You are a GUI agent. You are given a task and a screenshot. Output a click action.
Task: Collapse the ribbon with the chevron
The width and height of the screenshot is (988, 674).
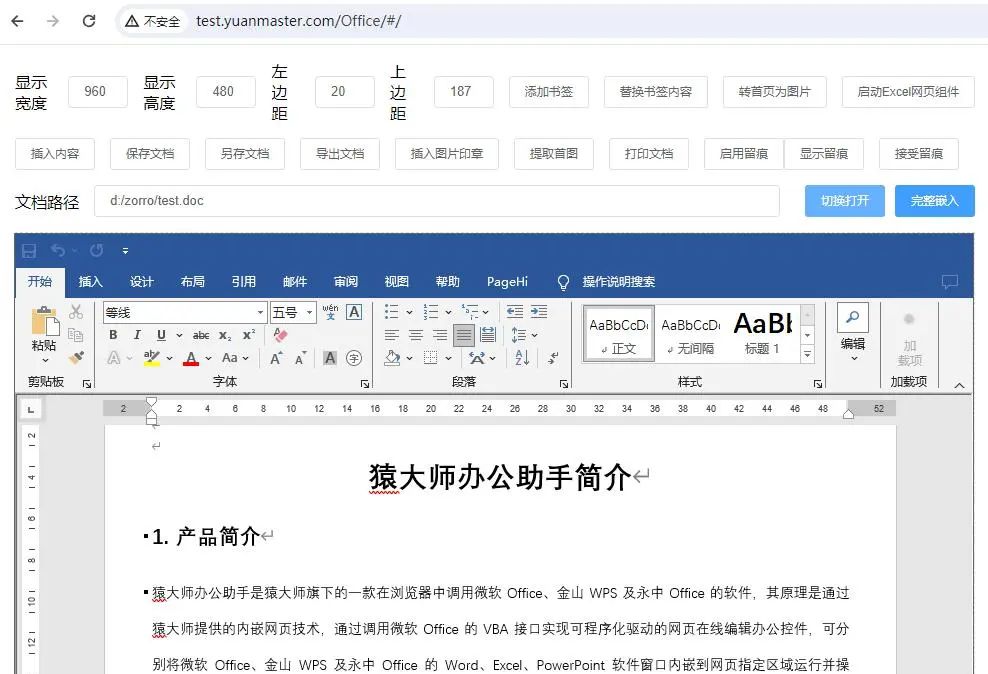click(959, 386)
